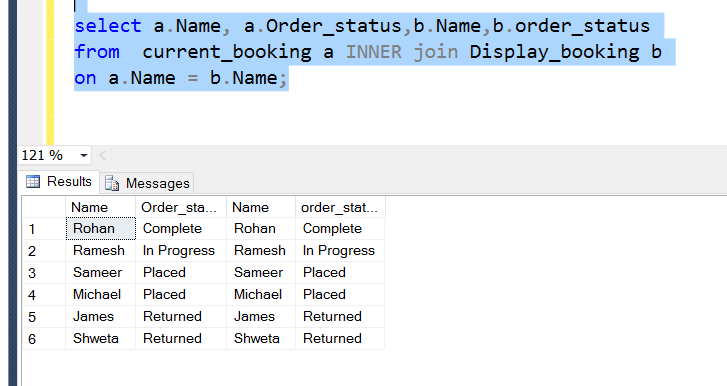
Task: Select row header number 1
Action: [44, 229]
